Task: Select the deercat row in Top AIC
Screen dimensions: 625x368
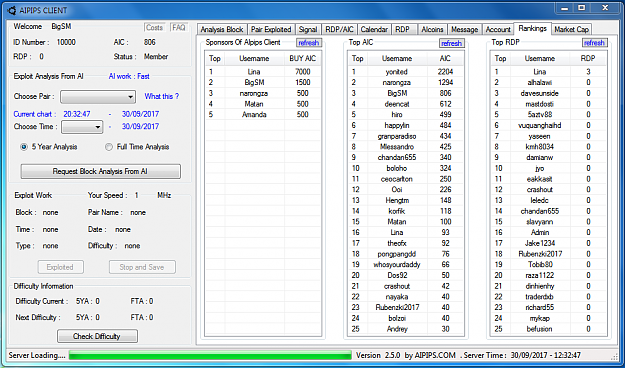Action: 406,104
